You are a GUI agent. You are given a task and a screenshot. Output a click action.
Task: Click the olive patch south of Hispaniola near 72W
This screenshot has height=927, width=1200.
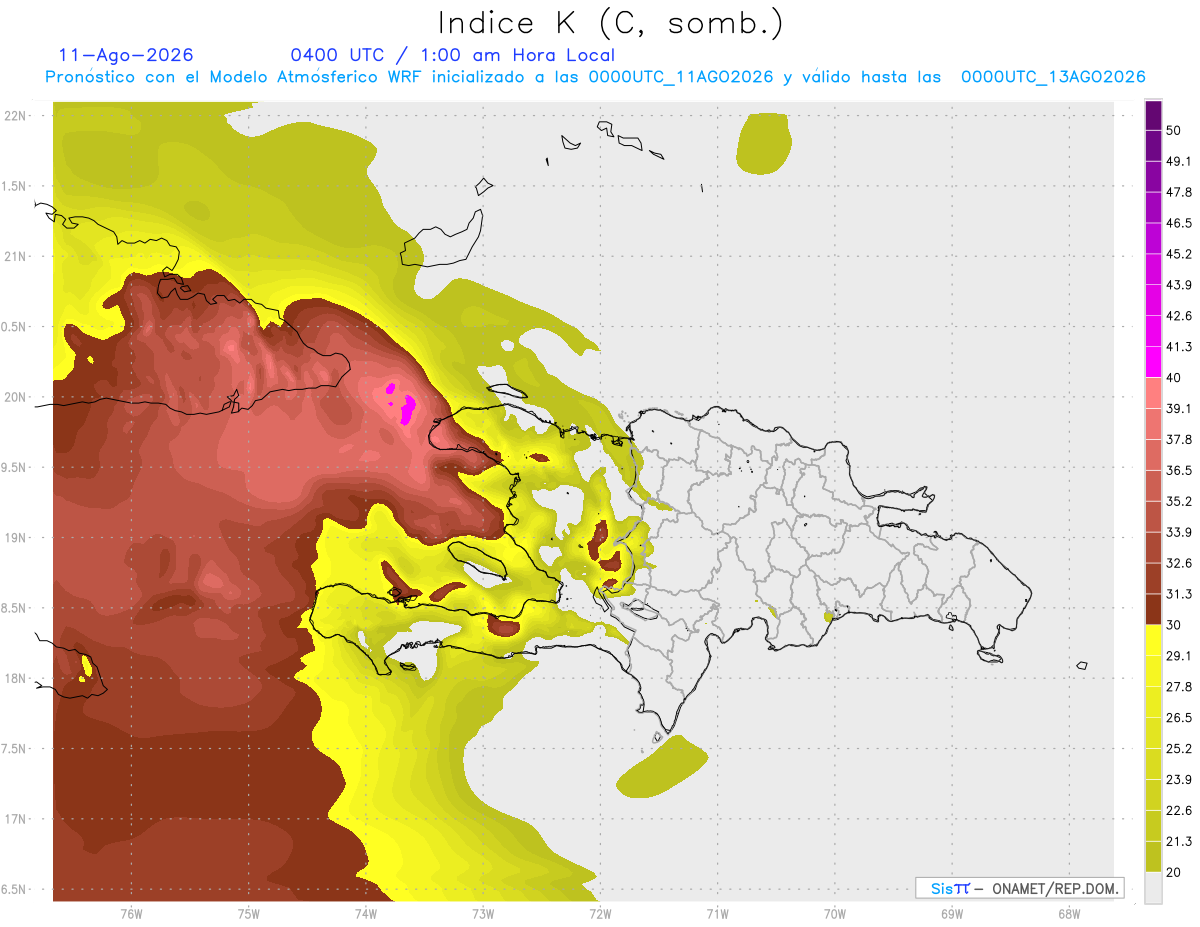click(662, 767)
